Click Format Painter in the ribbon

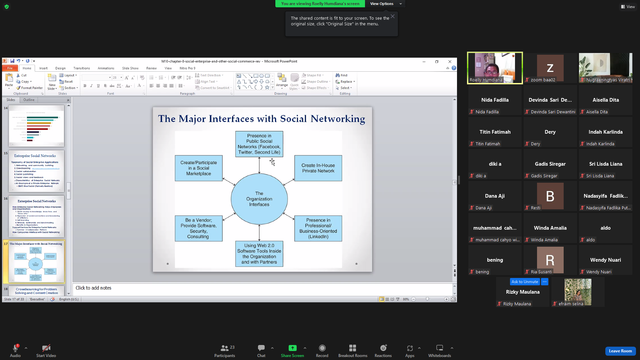(x=29, y=88)
